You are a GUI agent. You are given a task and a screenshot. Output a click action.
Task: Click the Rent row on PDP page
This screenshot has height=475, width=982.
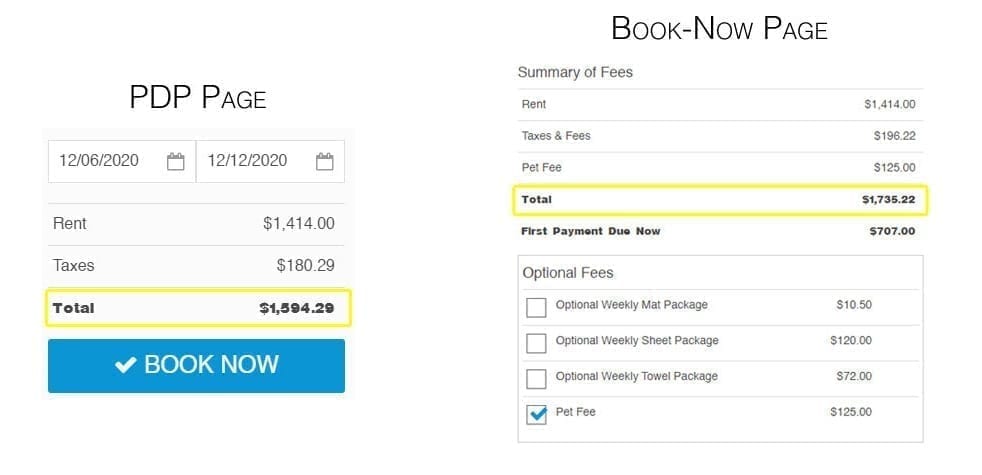(195, 224)
